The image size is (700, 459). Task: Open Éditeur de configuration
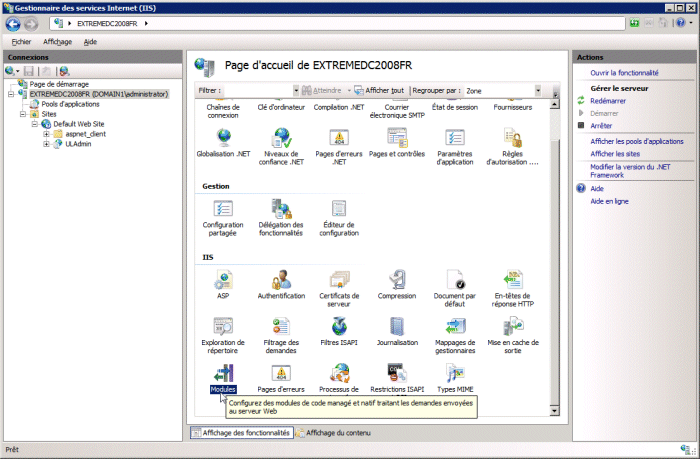[339, 218]
